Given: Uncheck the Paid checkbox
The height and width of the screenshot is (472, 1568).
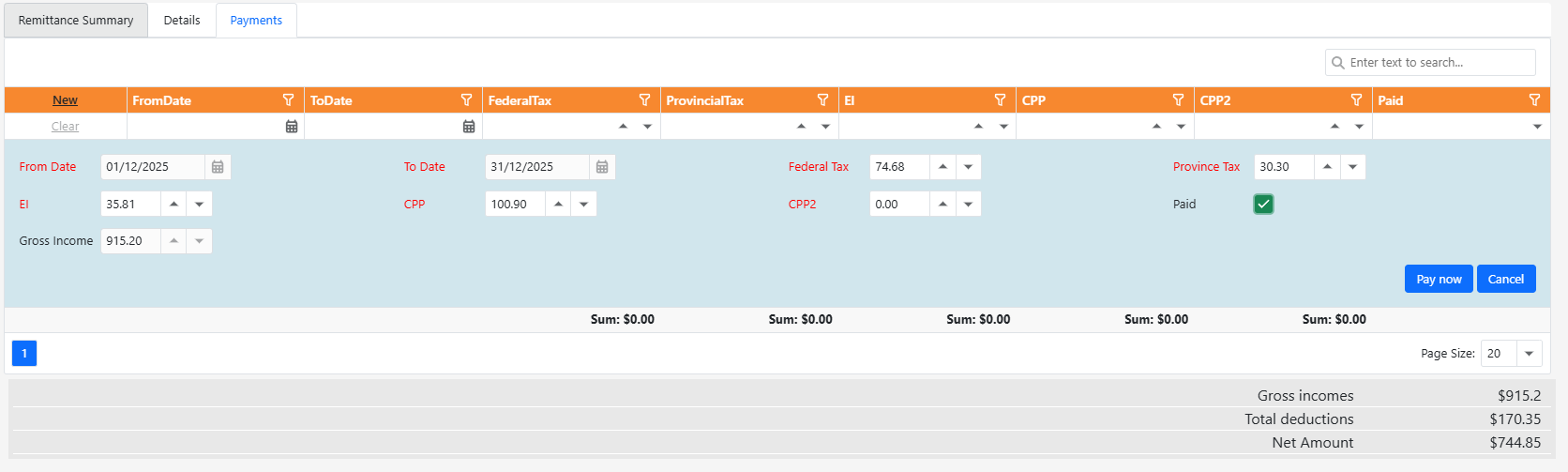Looking at the screenshot, I should tap(1263, 204).
